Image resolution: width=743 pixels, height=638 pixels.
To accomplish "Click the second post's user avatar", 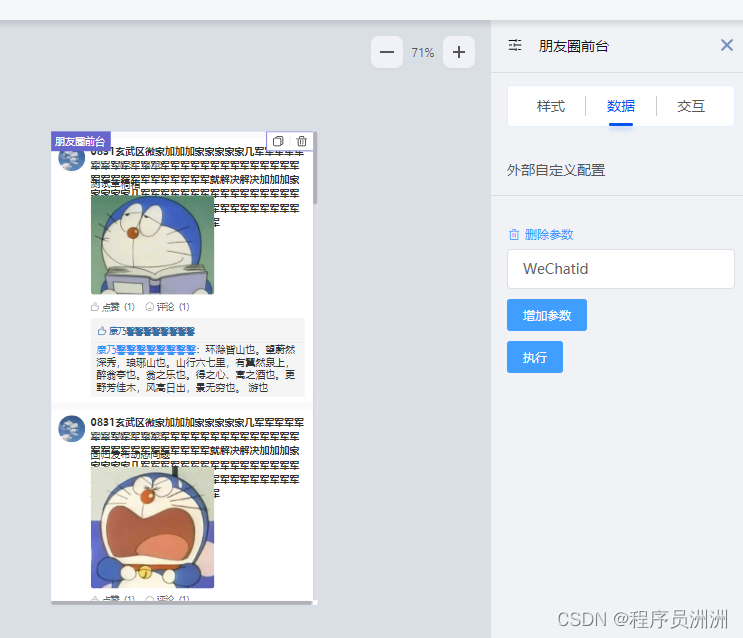I will coord(72,429).
